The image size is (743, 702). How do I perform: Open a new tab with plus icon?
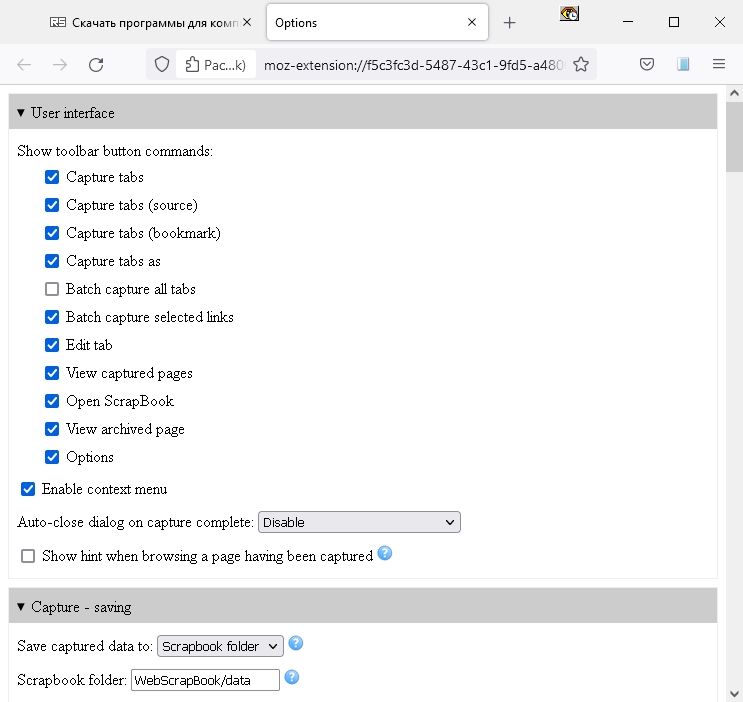coord(510,22)
